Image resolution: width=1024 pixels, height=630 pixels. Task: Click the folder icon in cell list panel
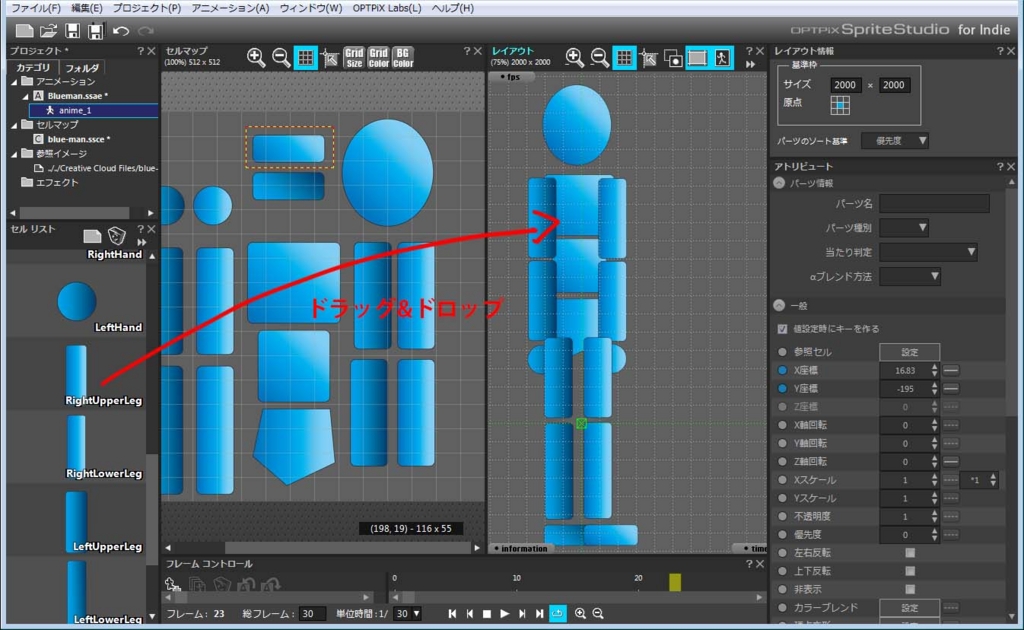pos(92,236)
